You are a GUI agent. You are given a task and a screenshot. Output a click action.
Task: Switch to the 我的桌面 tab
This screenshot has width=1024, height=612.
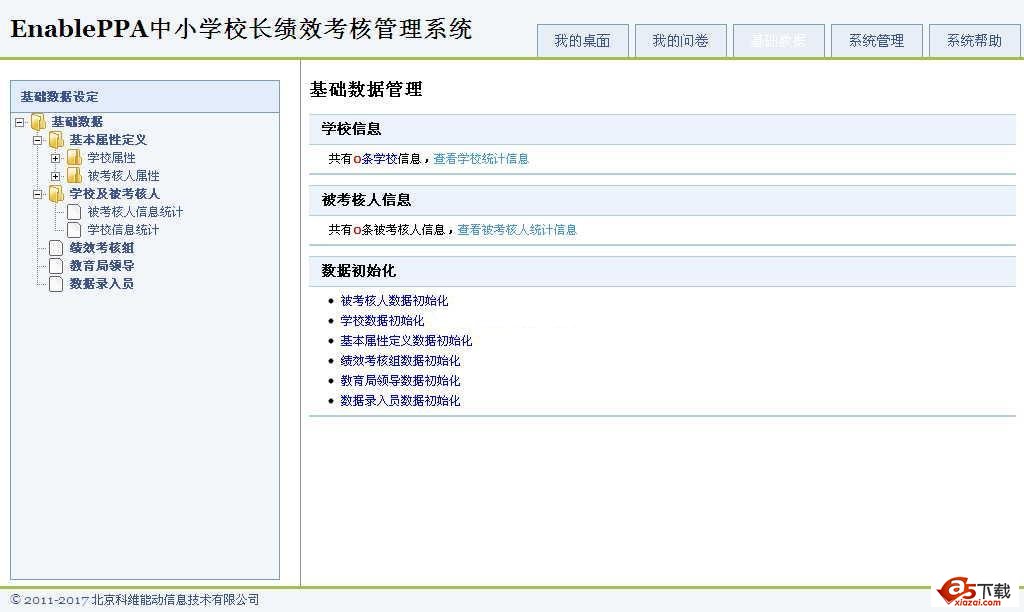583,40
